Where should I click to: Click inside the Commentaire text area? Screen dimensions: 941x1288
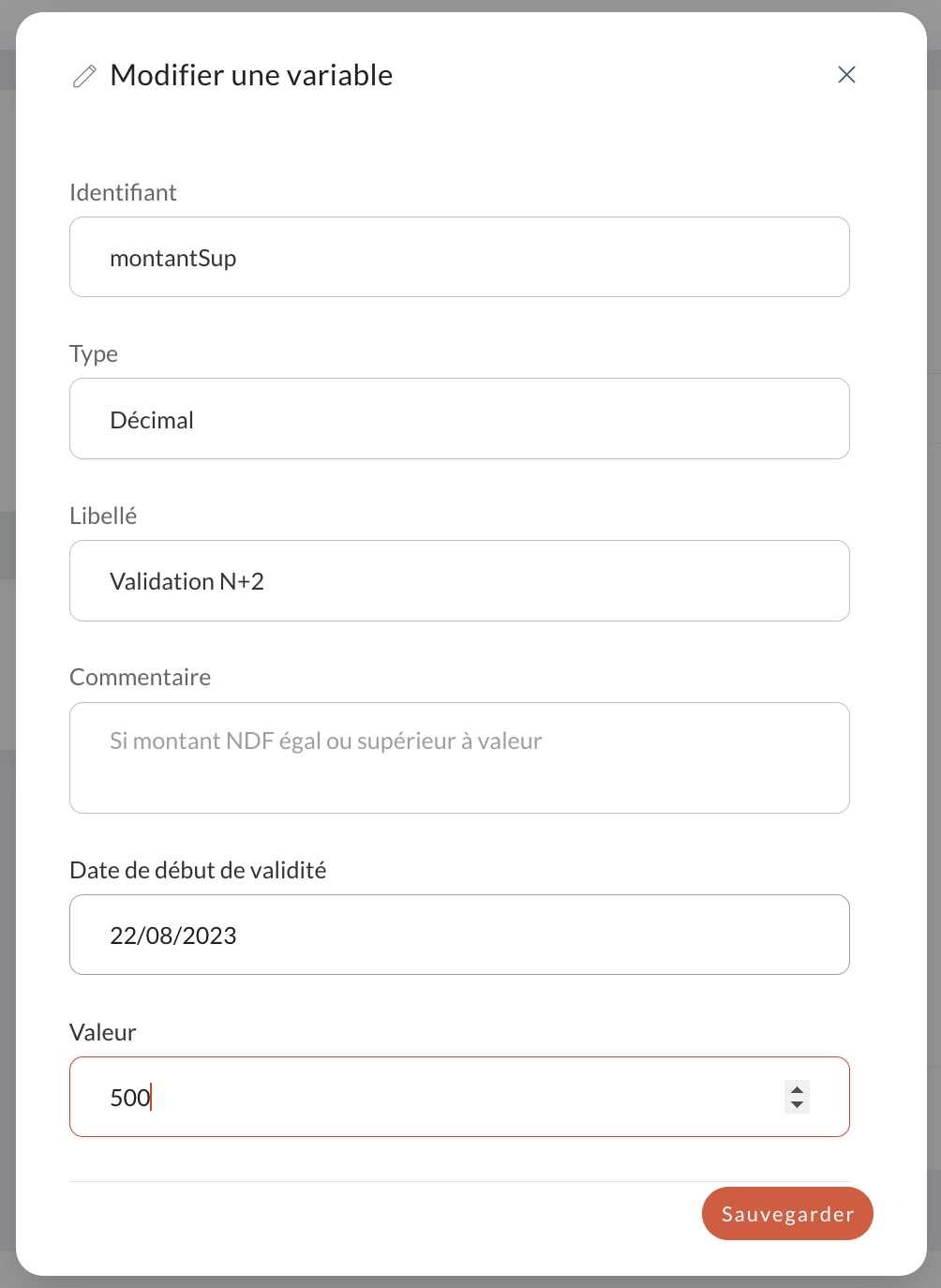pos(459,757)
